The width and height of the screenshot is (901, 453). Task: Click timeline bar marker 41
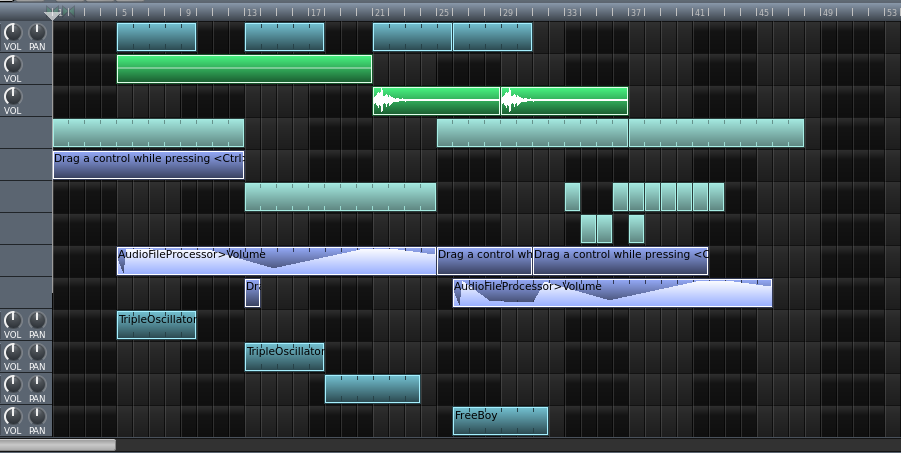pyautogui.click(x=700, y=12)
